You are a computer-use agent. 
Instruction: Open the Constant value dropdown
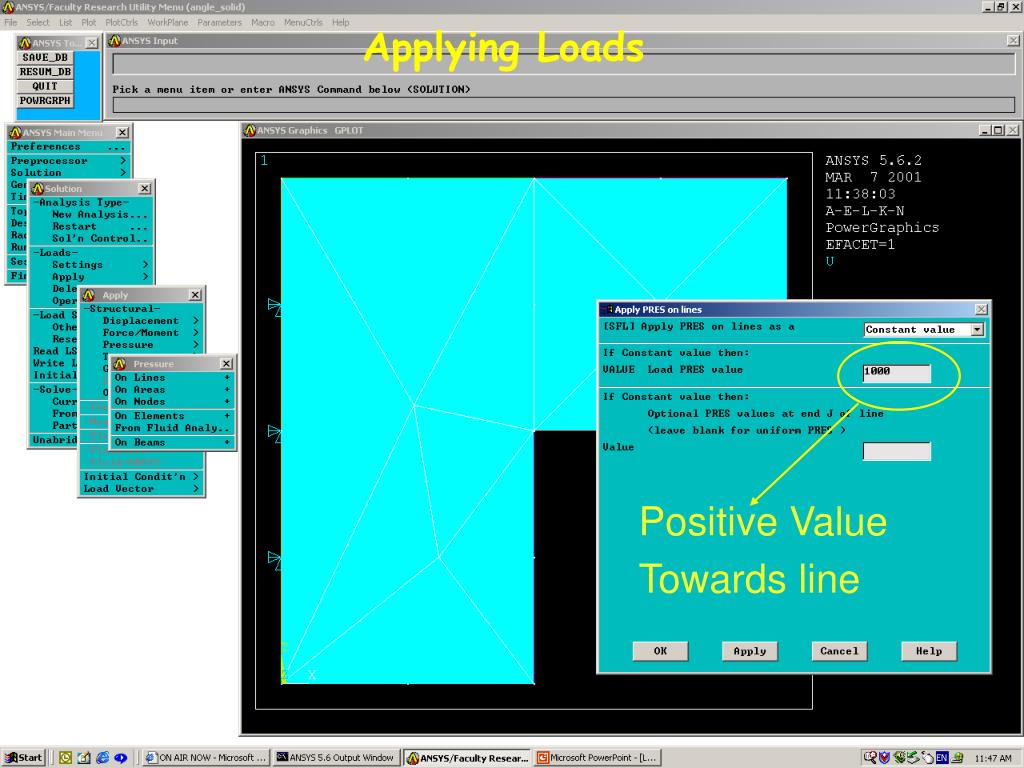coord(977,330)
